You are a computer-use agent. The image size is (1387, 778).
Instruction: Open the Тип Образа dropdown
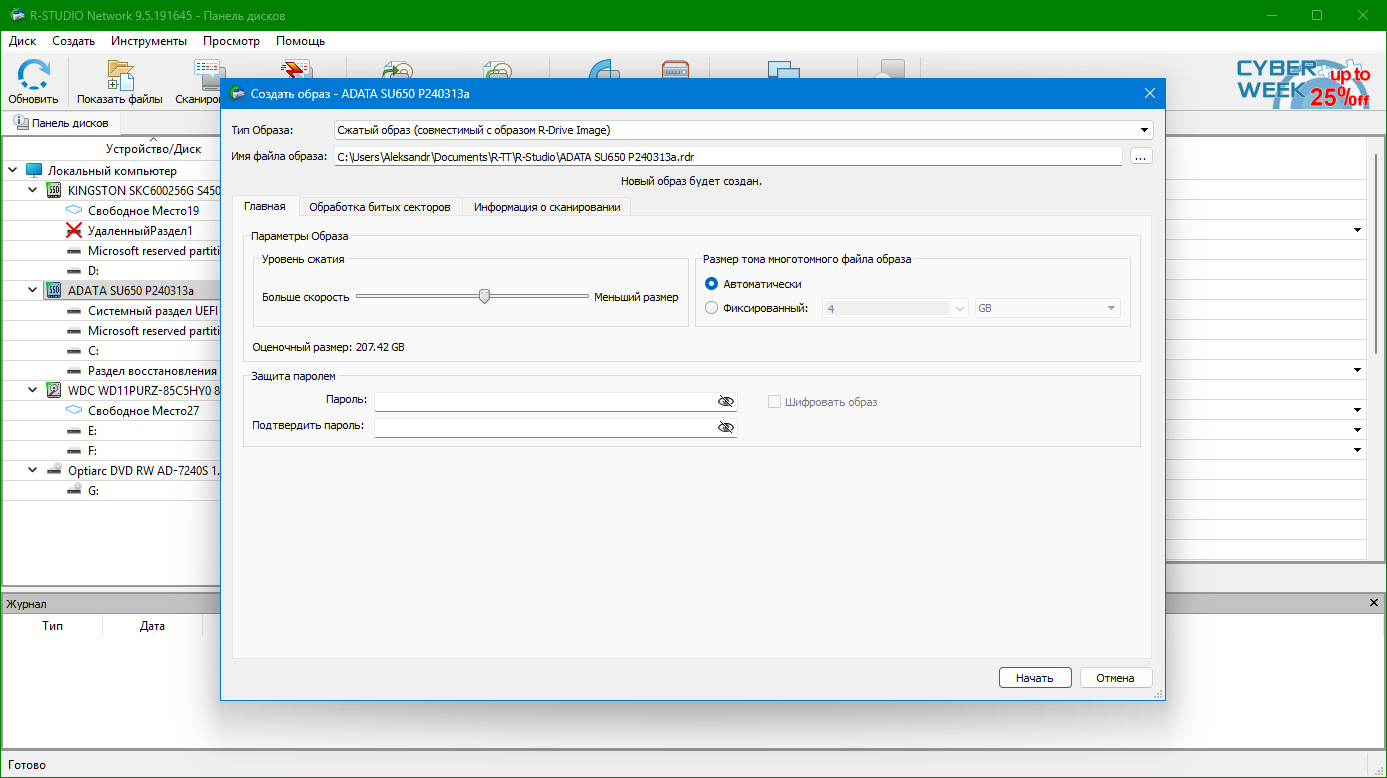(1144, 130)
